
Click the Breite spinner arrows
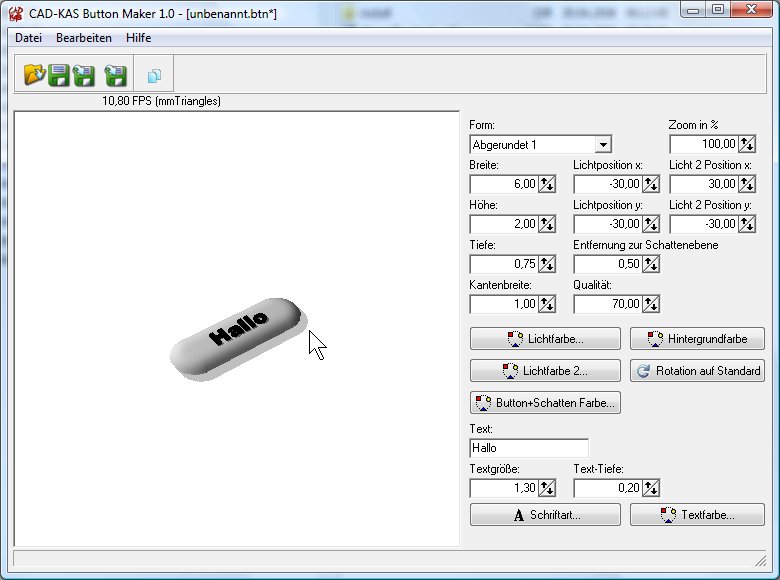coord(547,184)
